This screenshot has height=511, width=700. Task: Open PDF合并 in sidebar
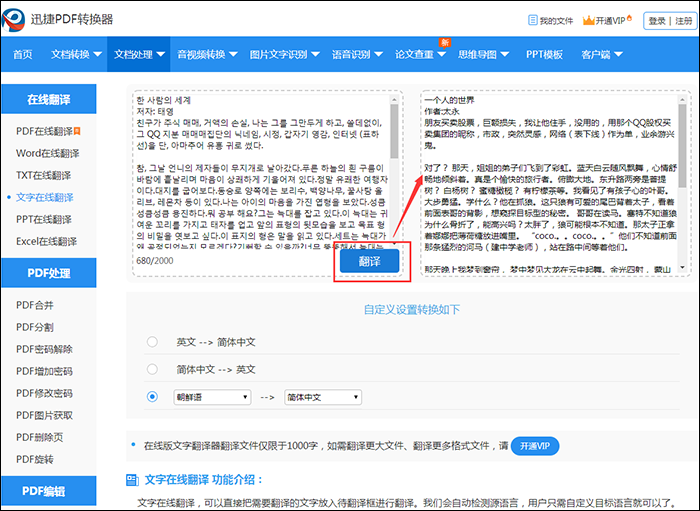pyautogui.click(x=35, y=305)
